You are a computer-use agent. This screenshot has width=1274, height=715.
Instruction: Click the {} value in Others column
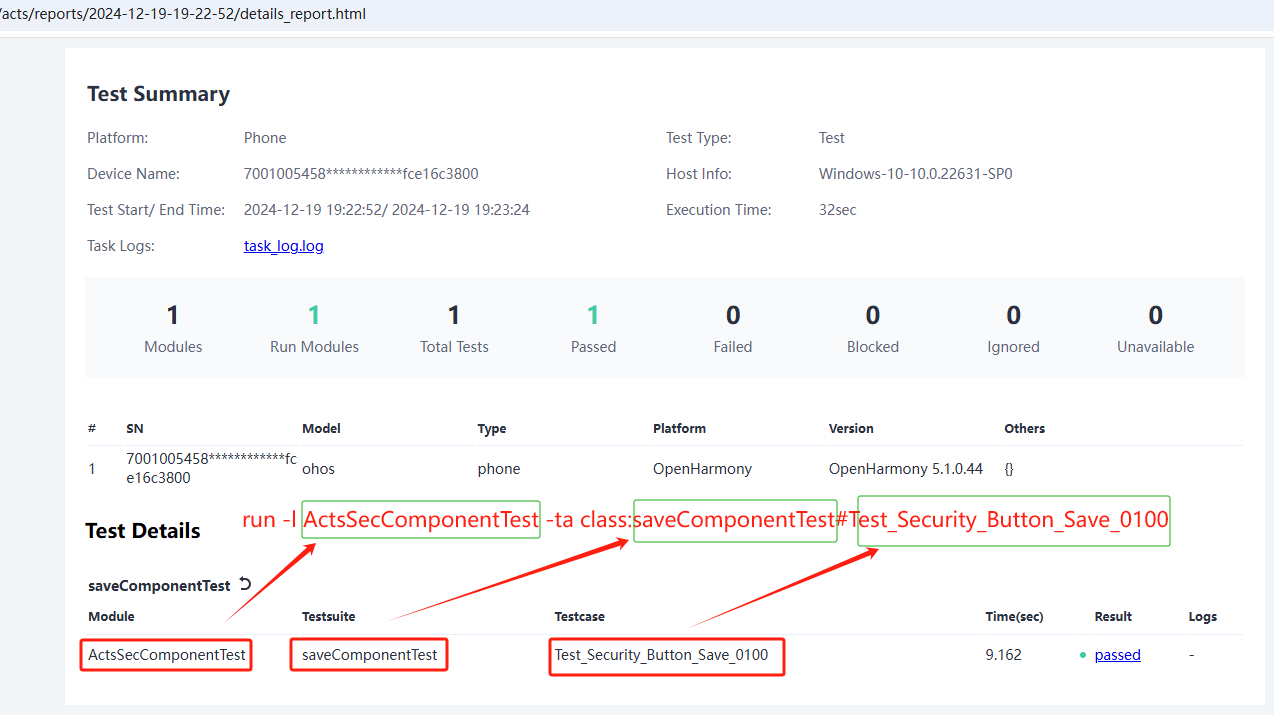[x=1008, y=468]
